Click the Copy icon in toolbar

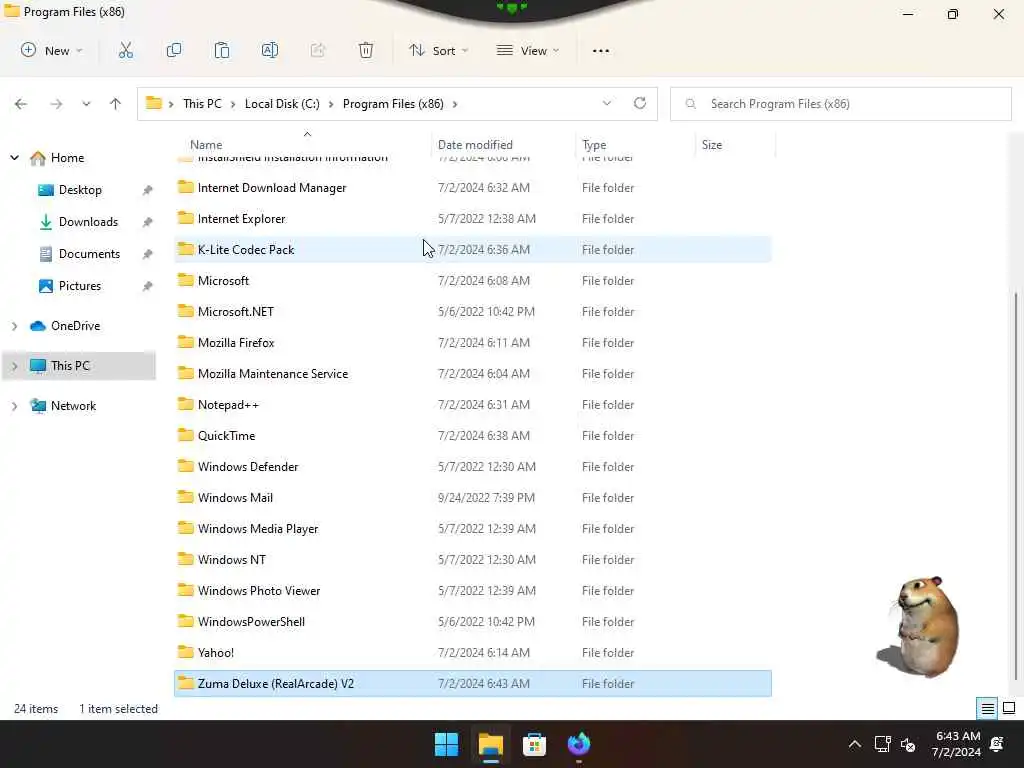pyautogui.click(x=174, y=50)
